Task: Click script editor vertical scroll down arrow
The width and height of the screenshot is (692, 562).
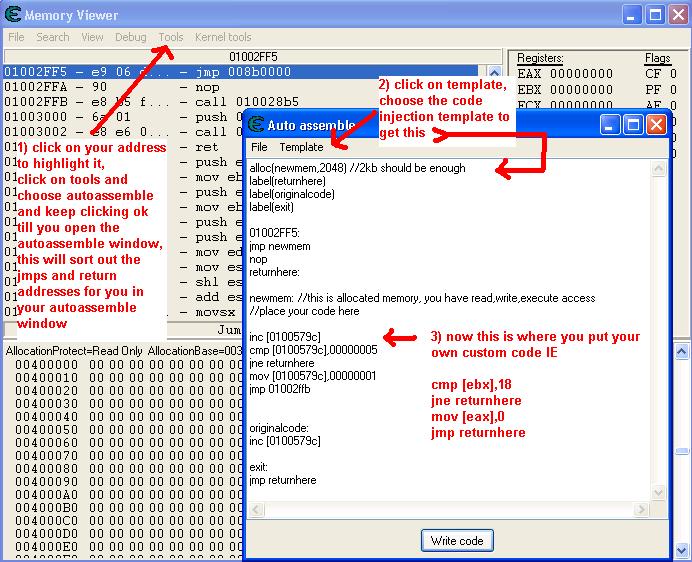Action: pyautogui.click(x=658, y=492)
